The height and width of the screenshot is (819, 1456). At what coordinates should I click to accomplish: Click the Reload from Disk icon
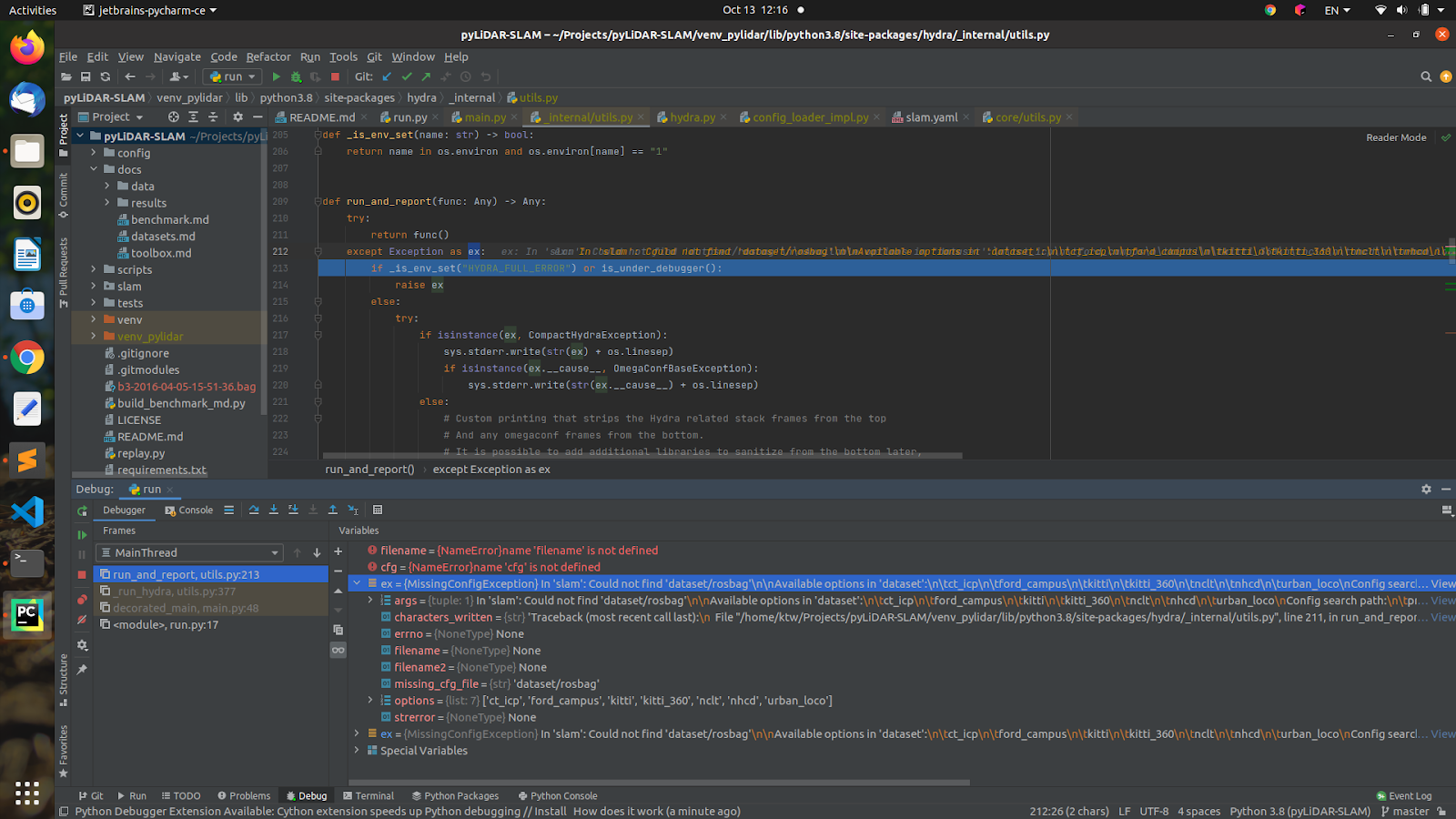coord(106,77)
